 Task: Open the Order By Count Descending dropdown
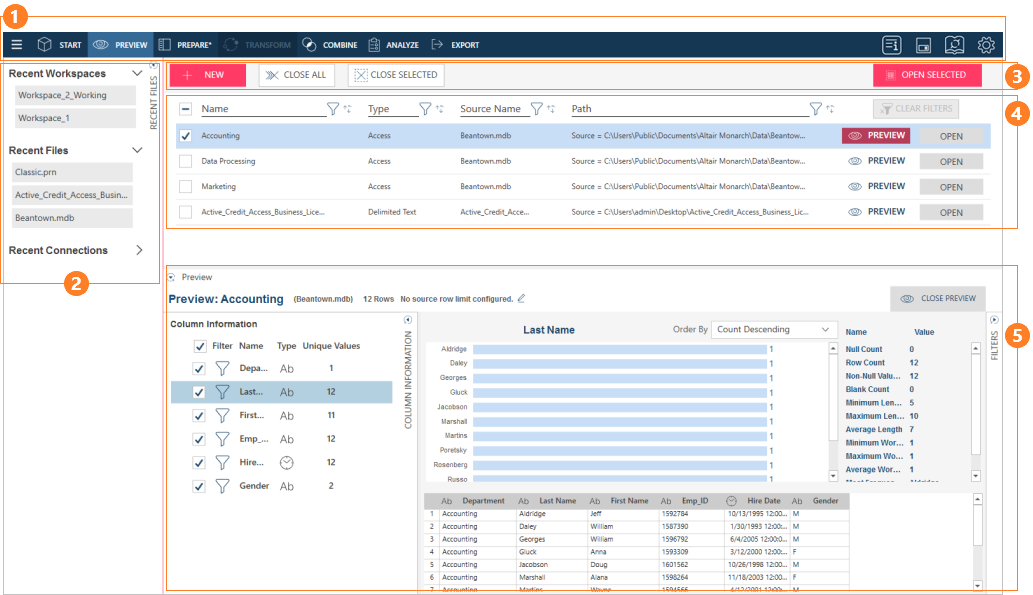tap(775, 329)
